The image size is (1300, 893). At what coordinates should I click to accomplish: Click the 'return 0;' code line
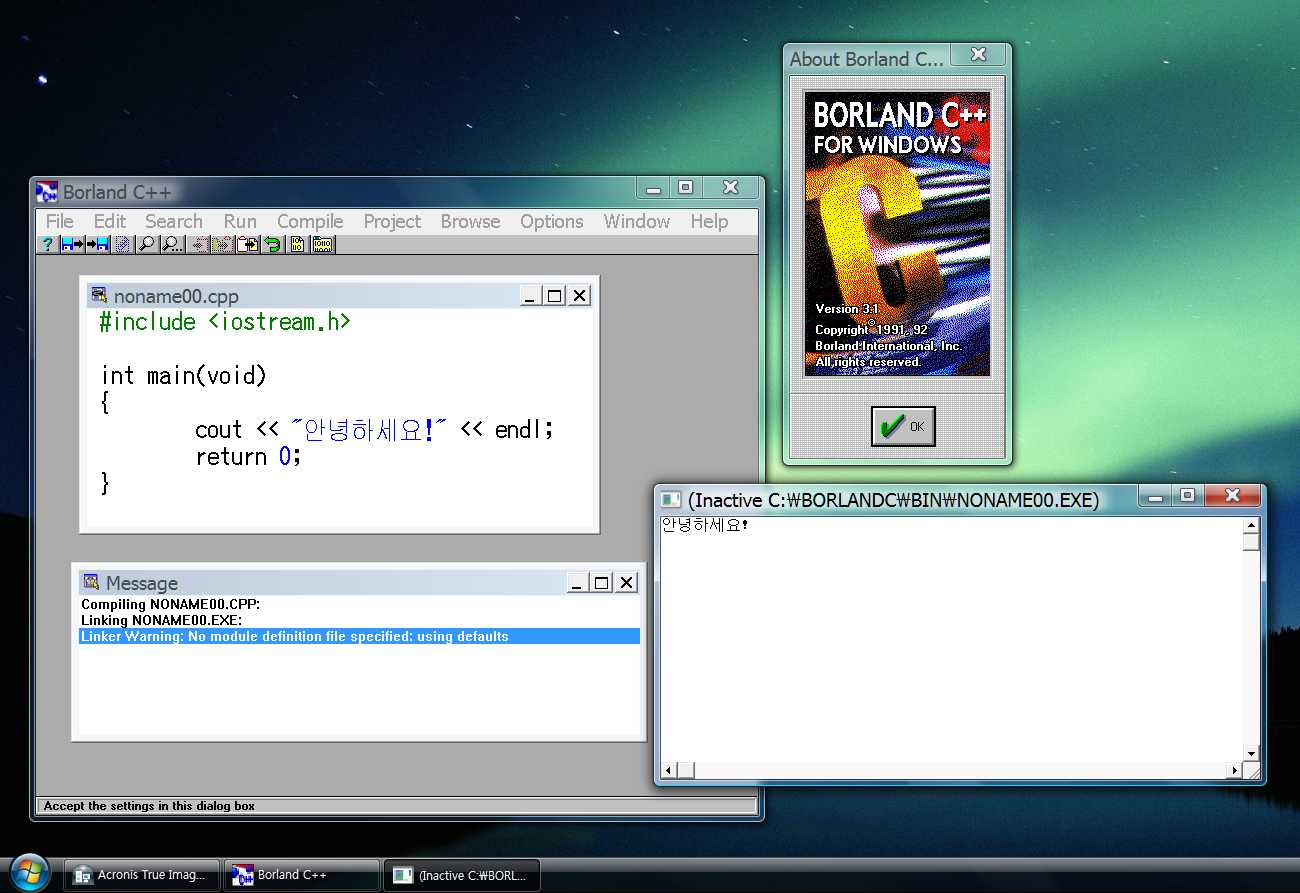(248, 456)
